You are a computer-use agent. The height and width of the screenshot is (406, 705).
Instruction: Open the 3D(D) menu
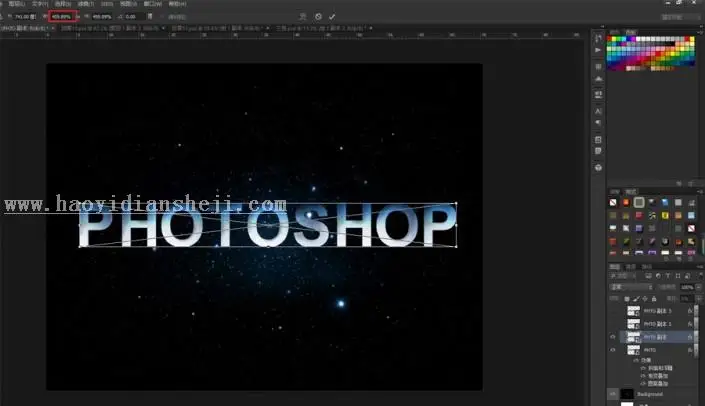click(107, 4)
